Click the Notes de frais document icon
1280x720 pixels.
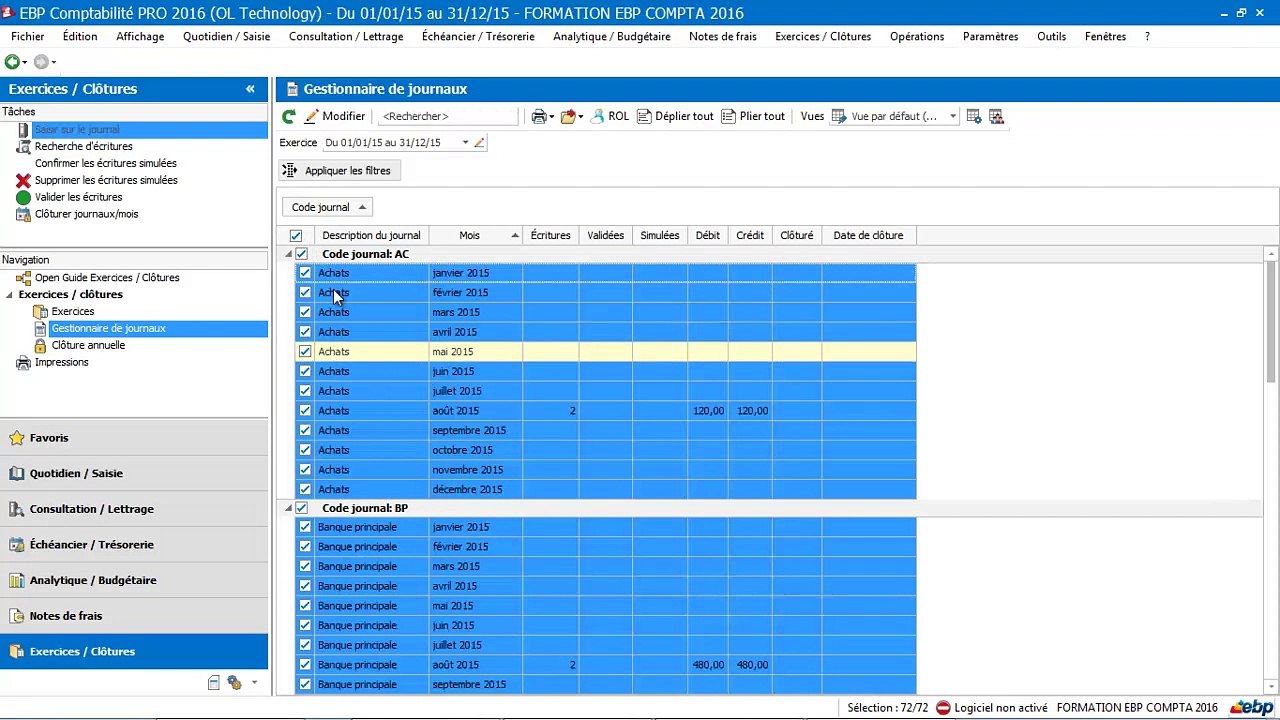tap(16, 616)
